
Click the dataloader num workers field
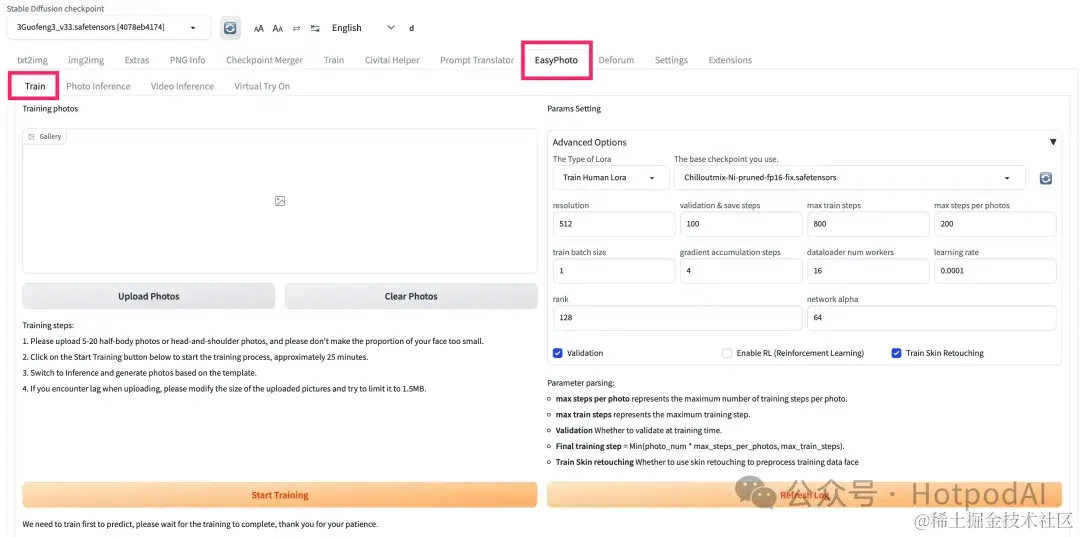coord(868,271)
